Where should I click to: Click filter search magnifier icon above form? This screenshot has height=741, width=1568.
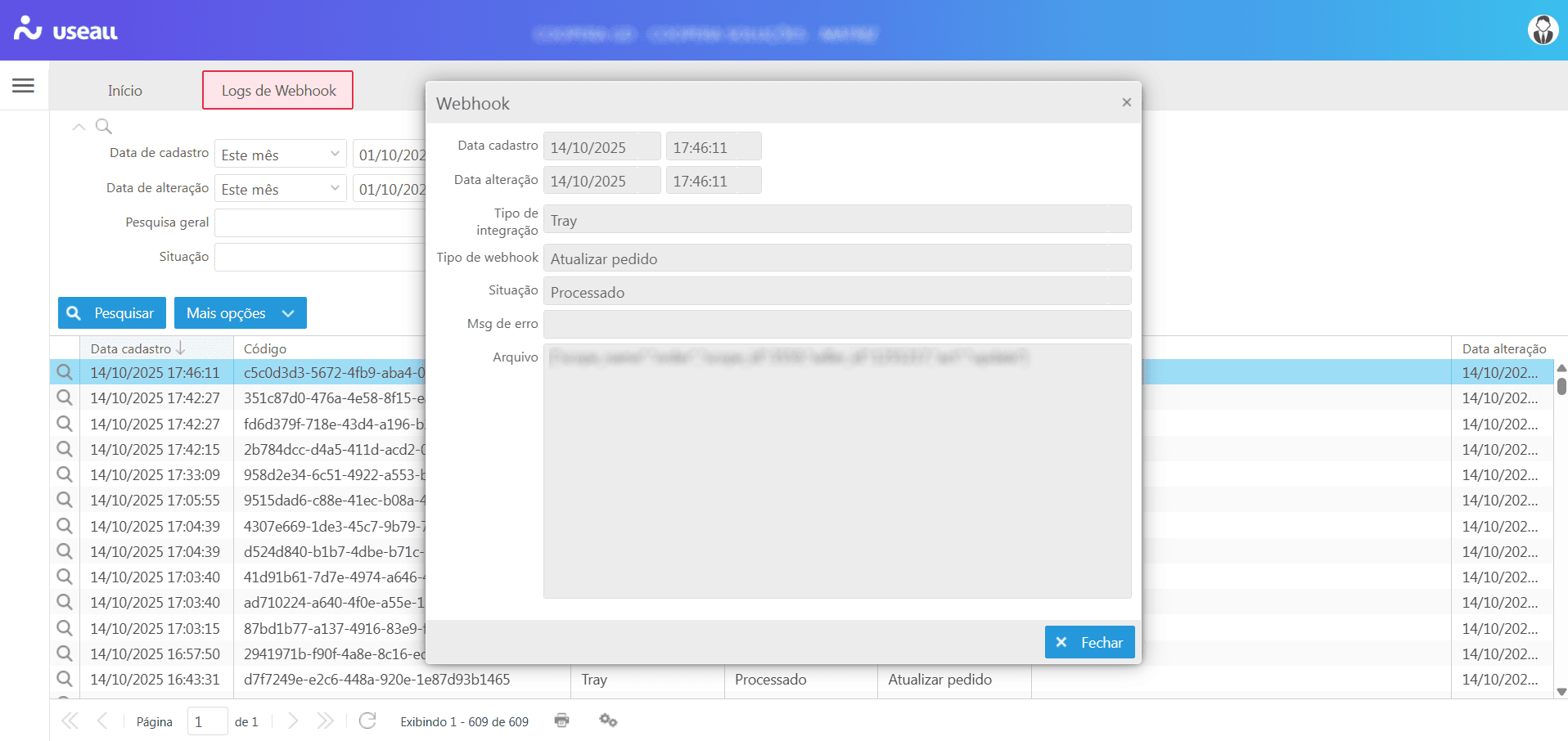[x=104, y=127]
